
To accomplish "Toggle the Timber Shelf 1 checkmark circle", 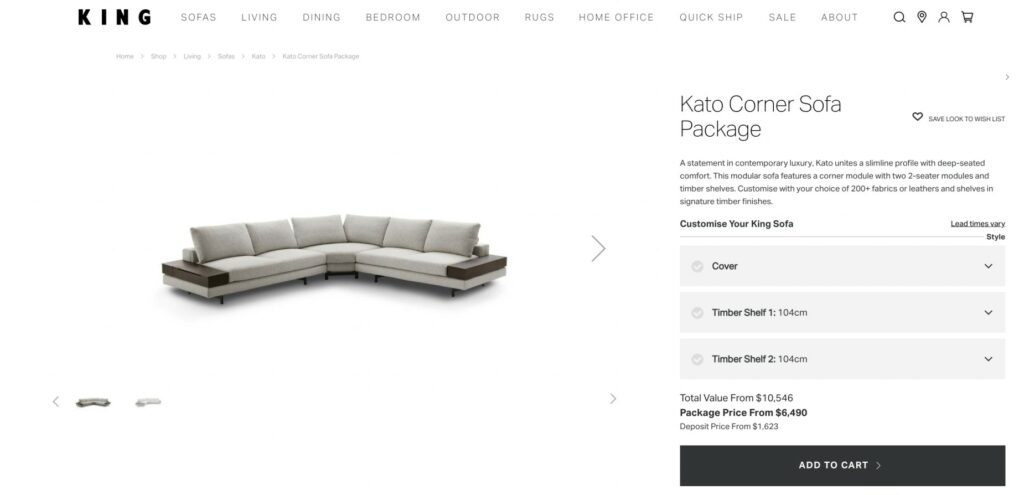I will point(697,313).
